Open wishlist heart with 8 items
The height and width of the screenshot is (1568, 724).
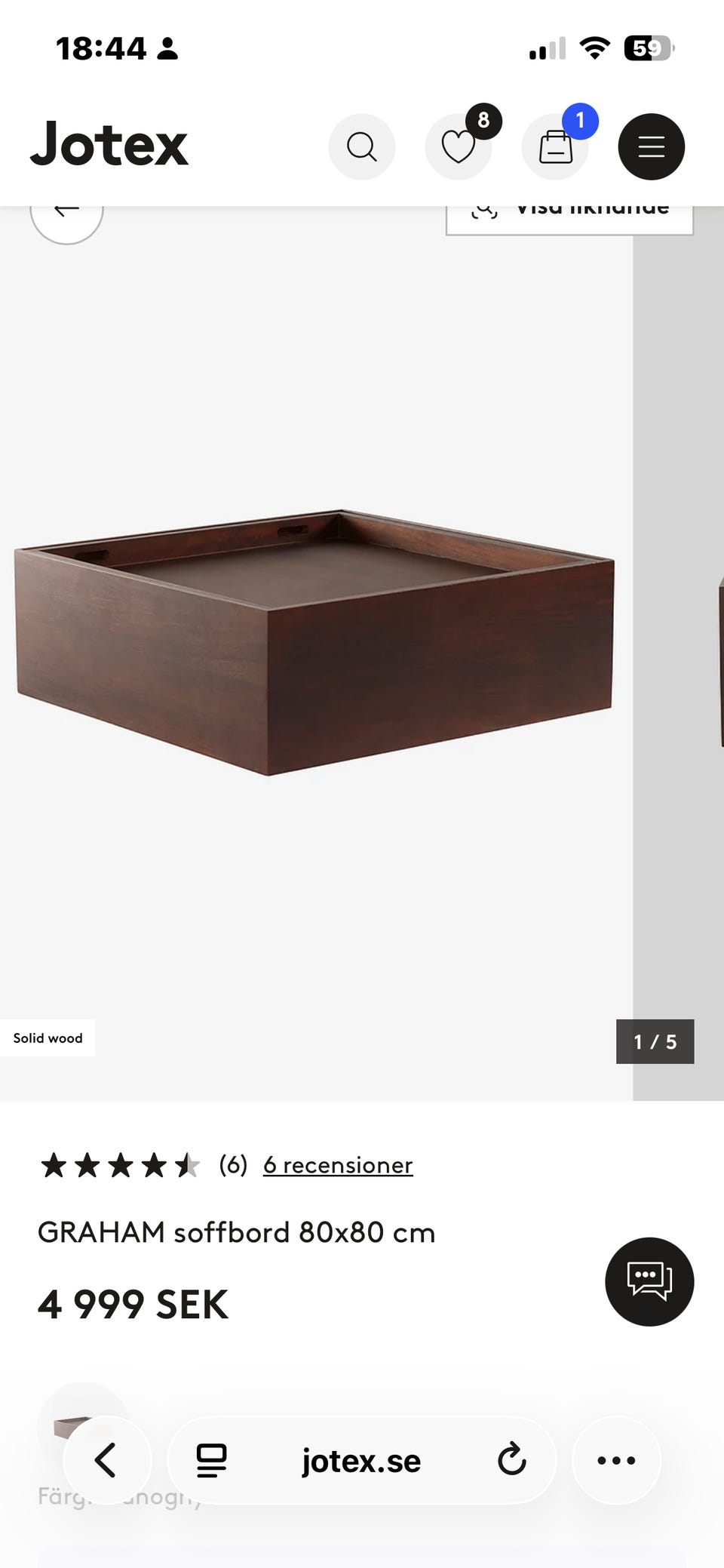tap(459, 146)
